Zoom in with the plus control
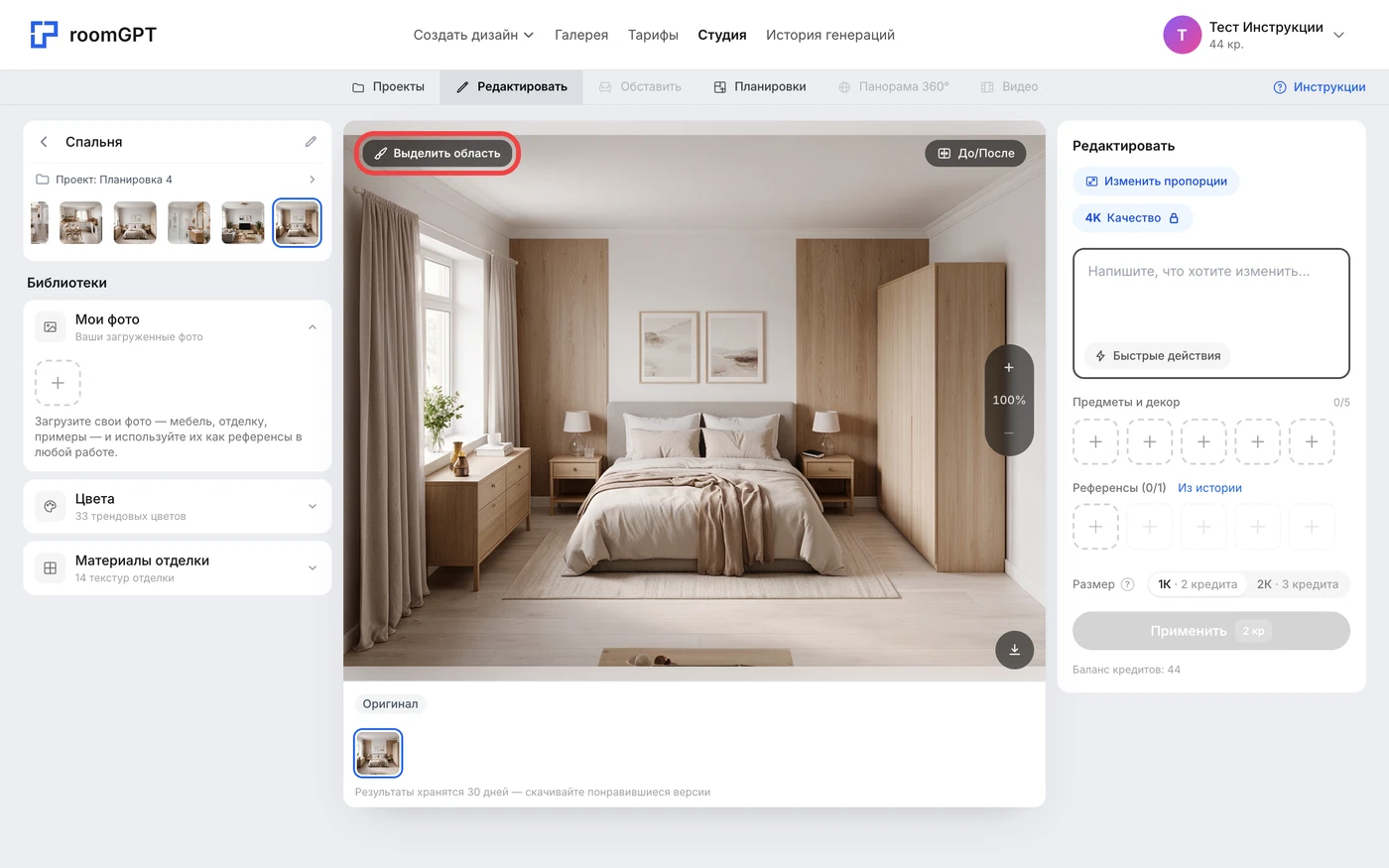1389x868 pixels. (x=1009, y=368)
